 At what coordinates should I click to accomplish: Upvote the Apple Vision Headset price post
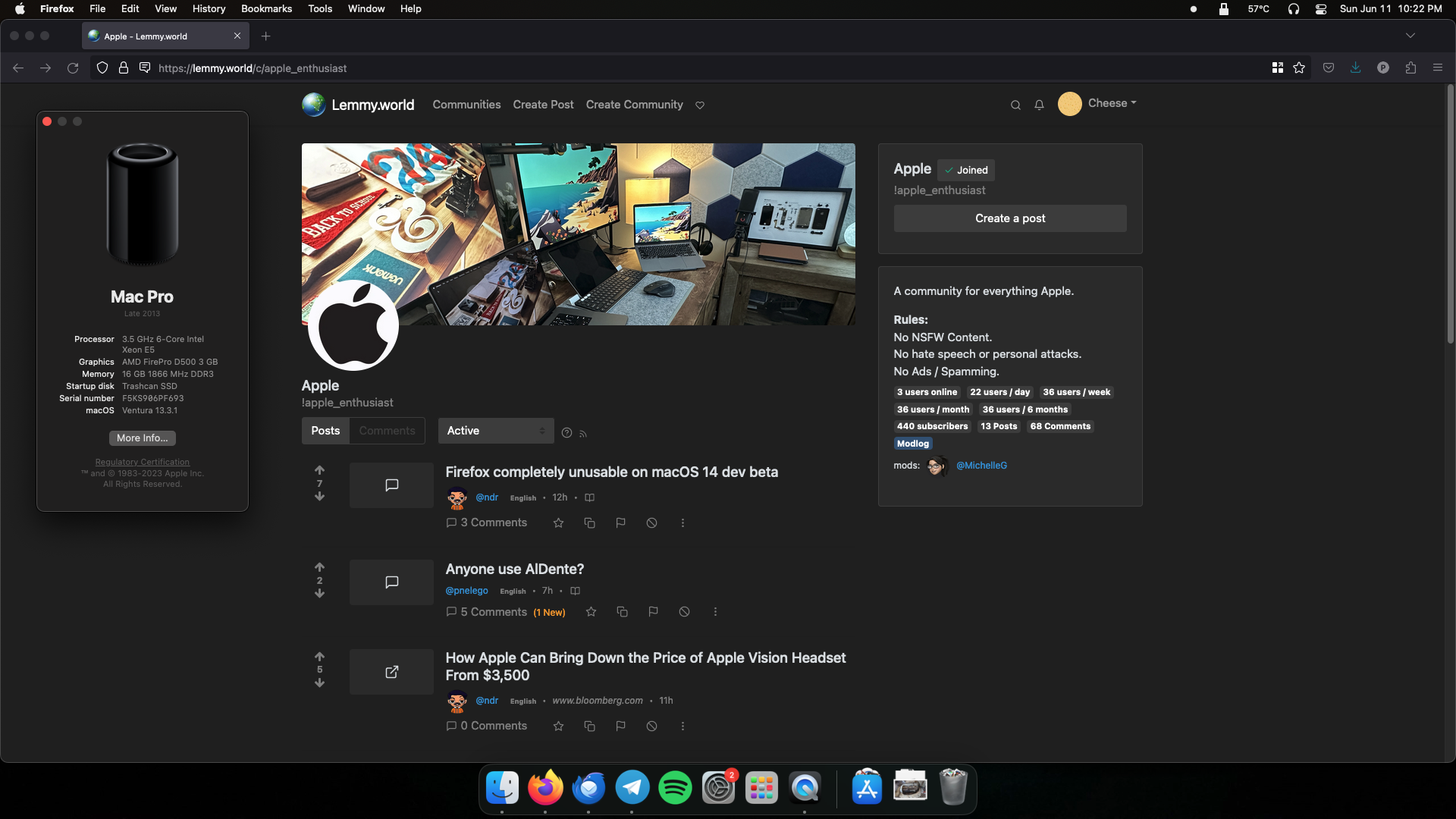pos(319,657)
